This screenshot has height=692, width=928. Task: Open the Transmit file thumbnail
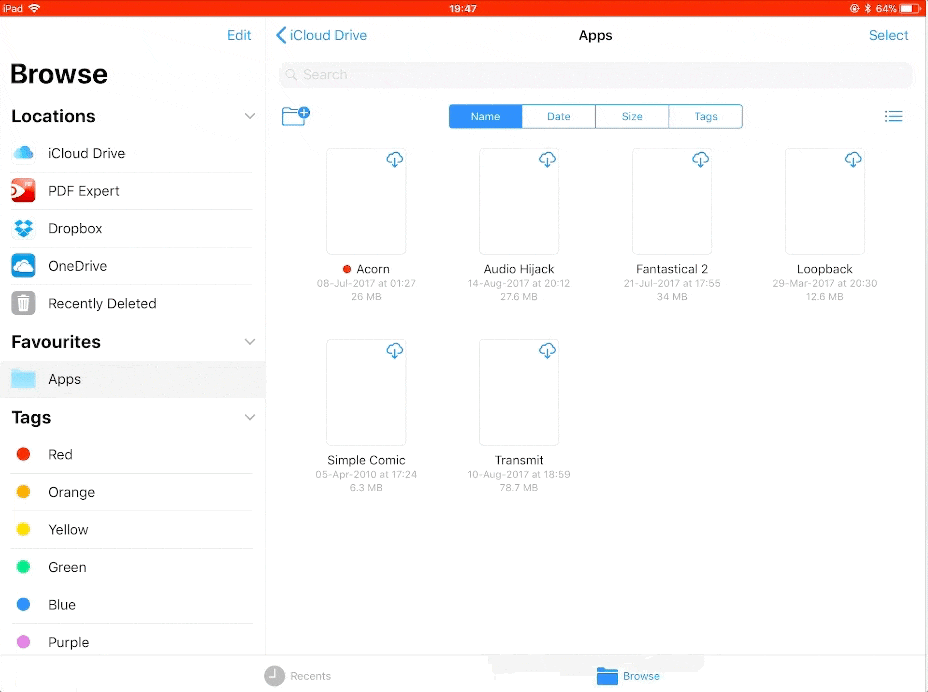tap(519, 392)
